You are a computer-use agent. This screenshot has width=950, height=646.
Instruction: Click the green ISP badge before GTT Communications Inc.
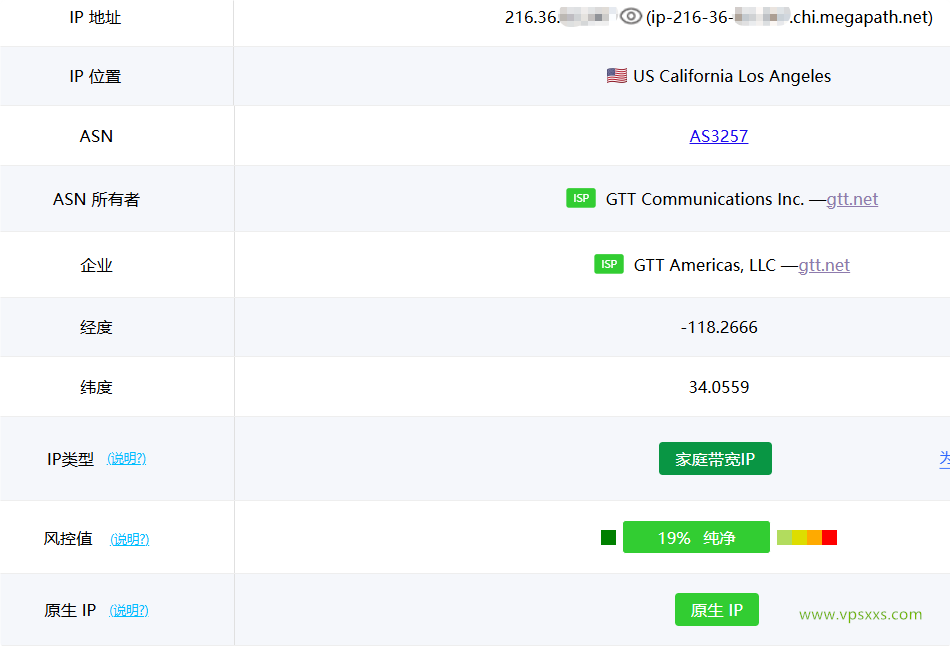coord(580,198)
